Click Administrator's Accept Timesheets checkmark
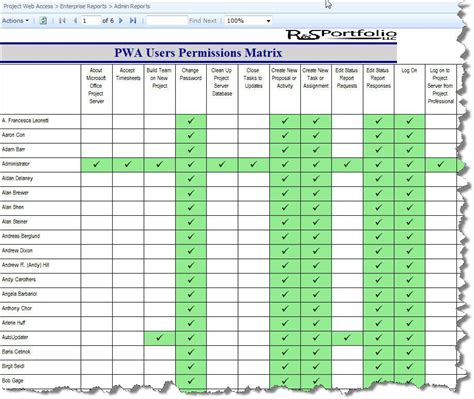The height and width of the screenshot is (399, 474). 128,164
